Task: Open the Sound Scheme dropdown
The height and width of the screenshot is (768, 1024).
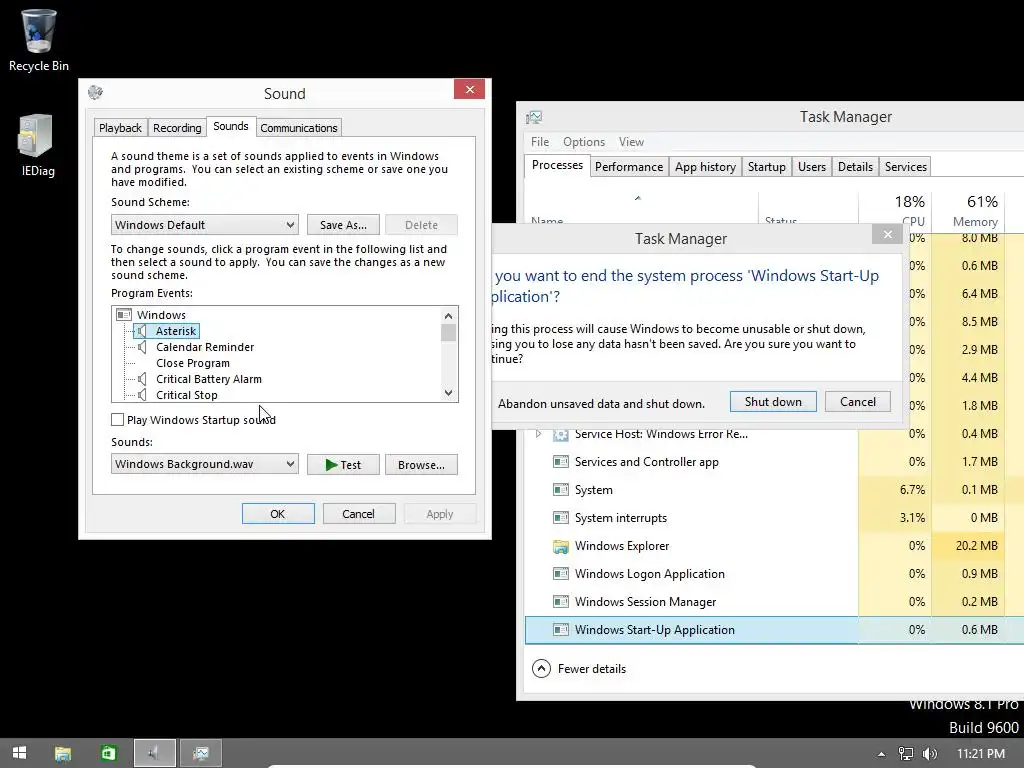Action: [x=204, y=225]
